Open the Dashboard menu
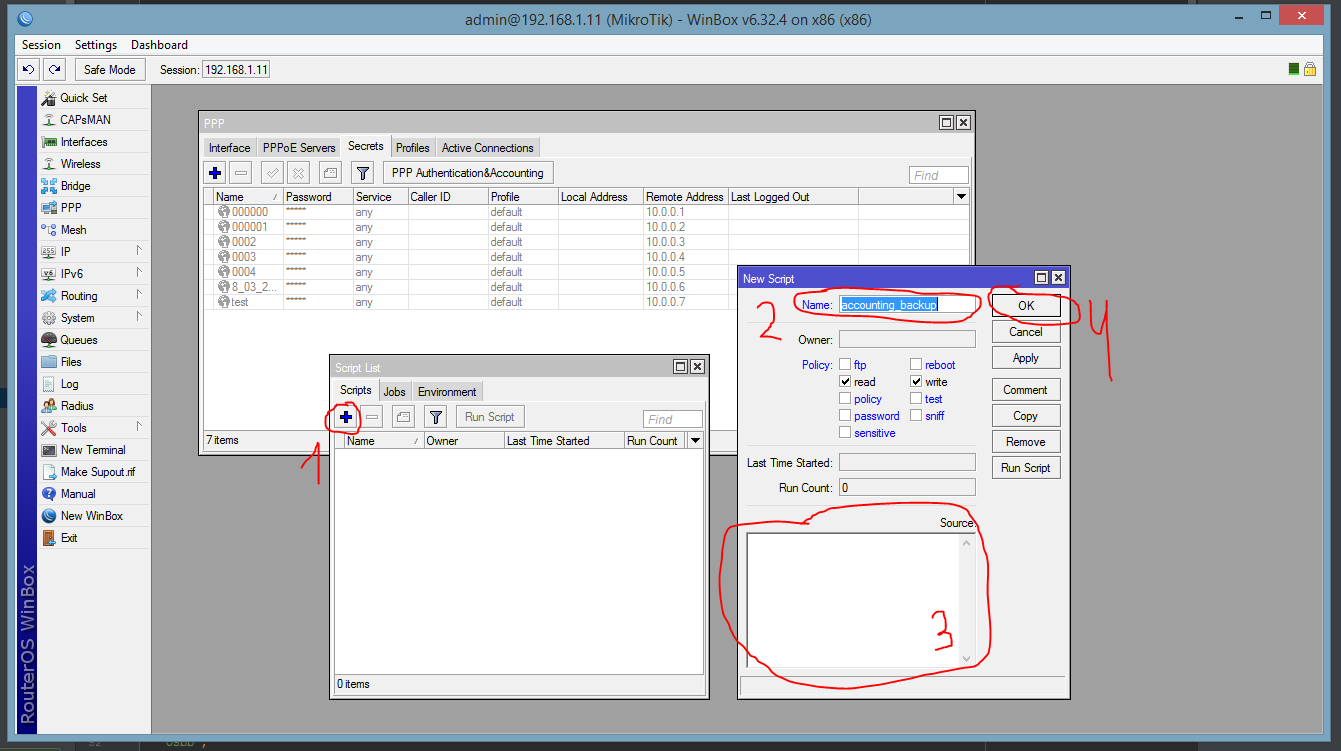The image size is (1341, 751). (159, 45)
